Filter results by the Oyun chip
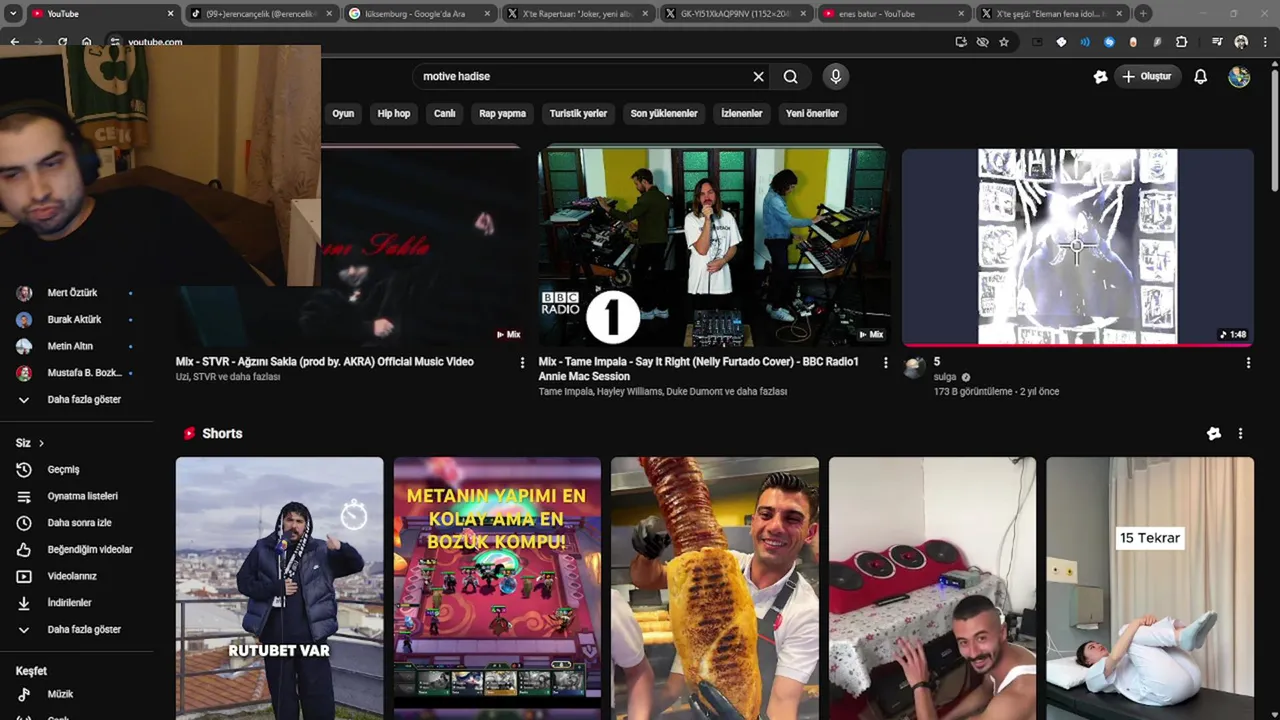The image size is (1280, 720). pos(343,114)
